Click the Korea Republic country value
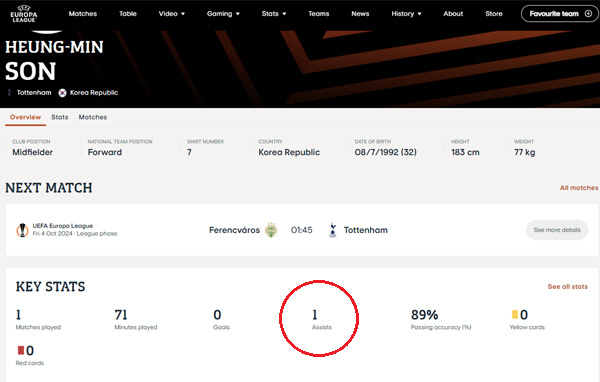This screenshot has width=600, height=382. (289, 152)
